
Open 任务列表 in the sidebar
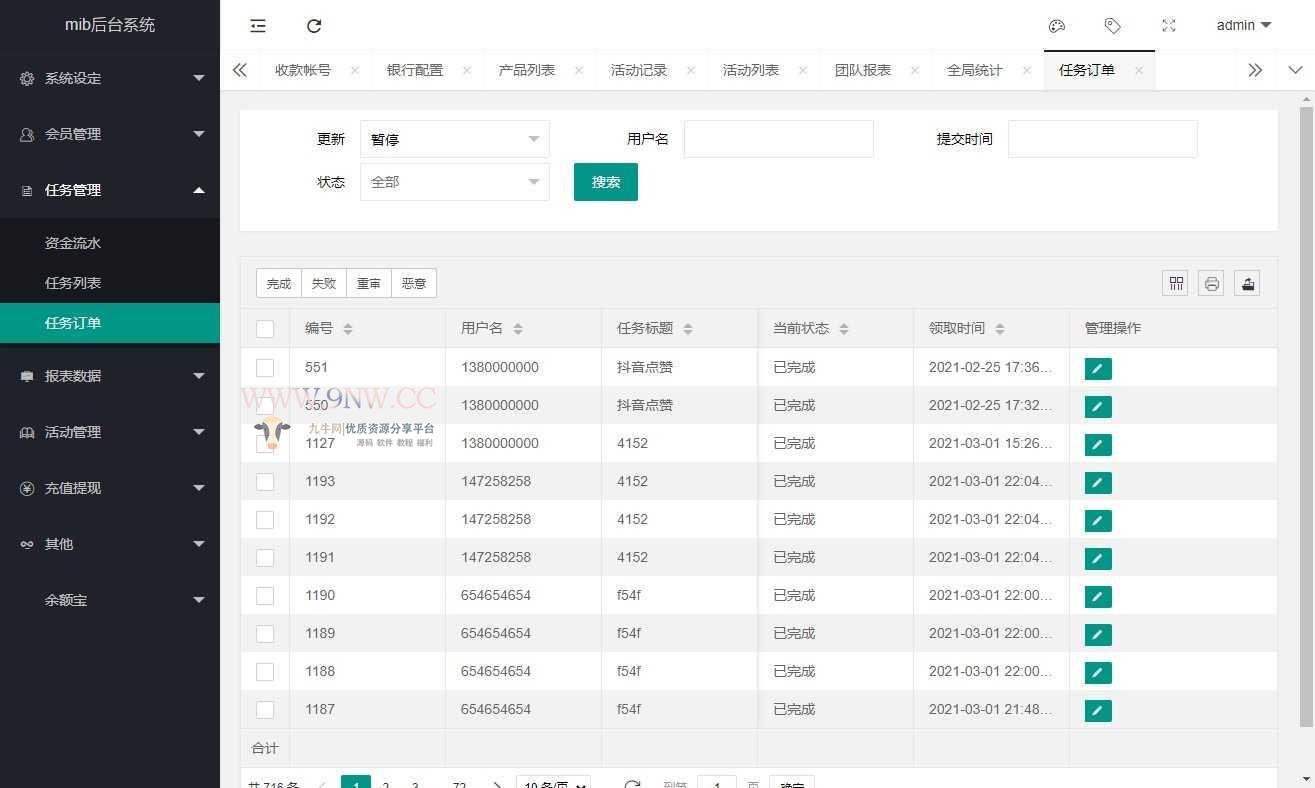tap(110, 283)
